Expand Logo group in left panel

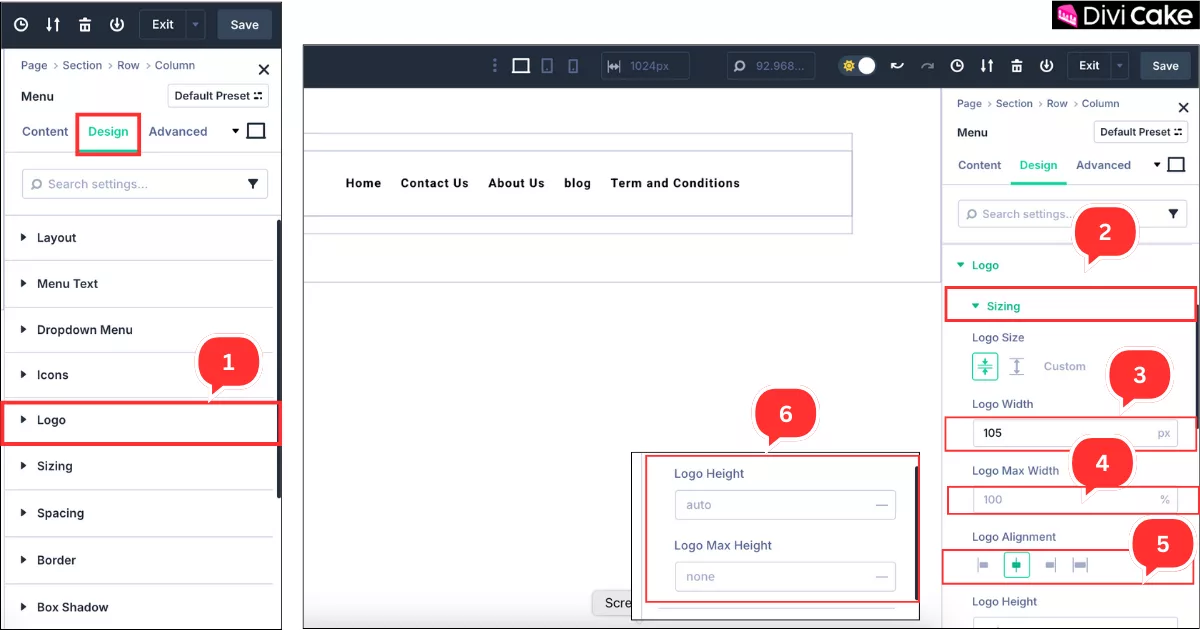pyautogui.click(x=140, y=421)
